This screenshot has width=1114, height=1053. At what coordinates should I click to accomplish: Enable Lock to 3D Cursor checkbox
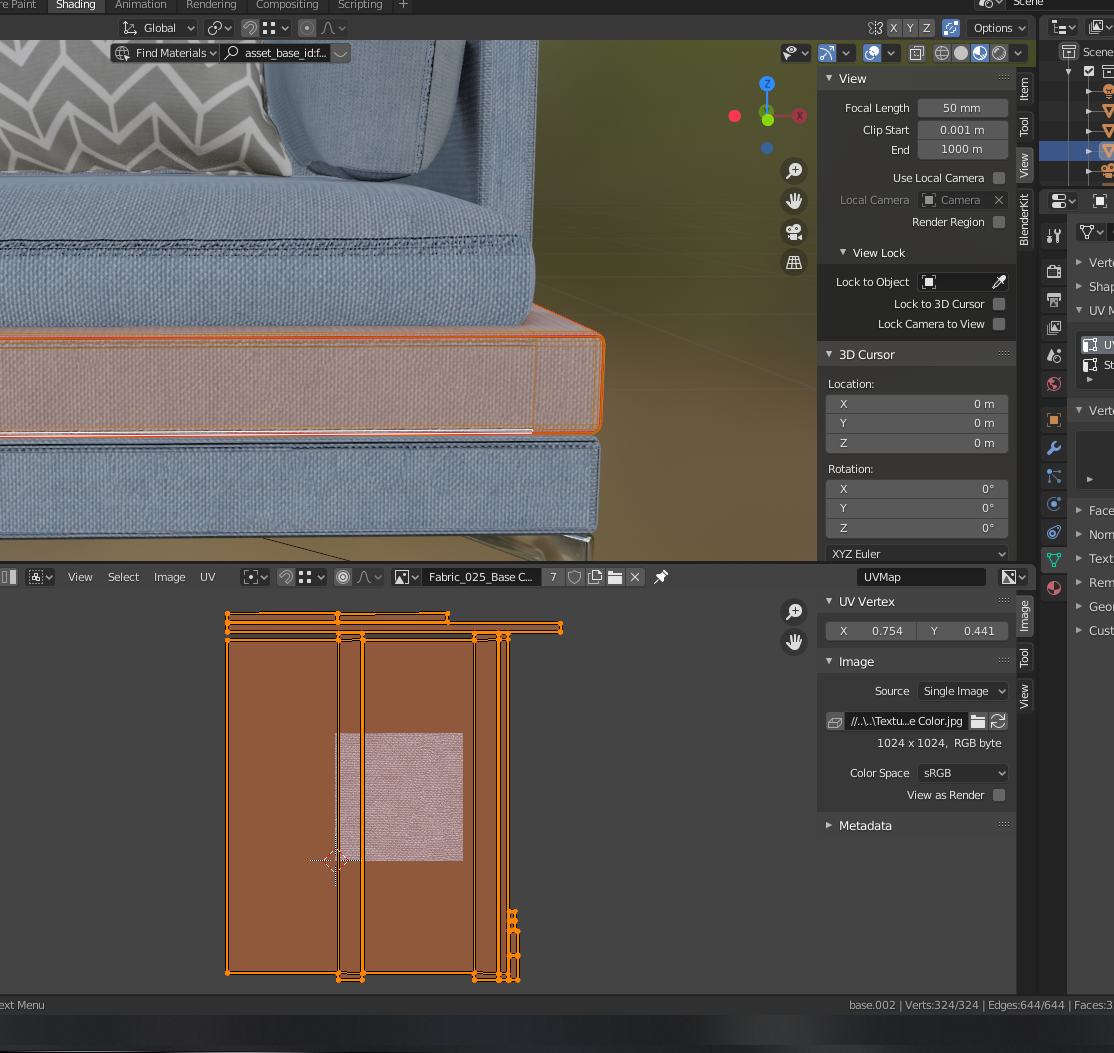[998, 304]
